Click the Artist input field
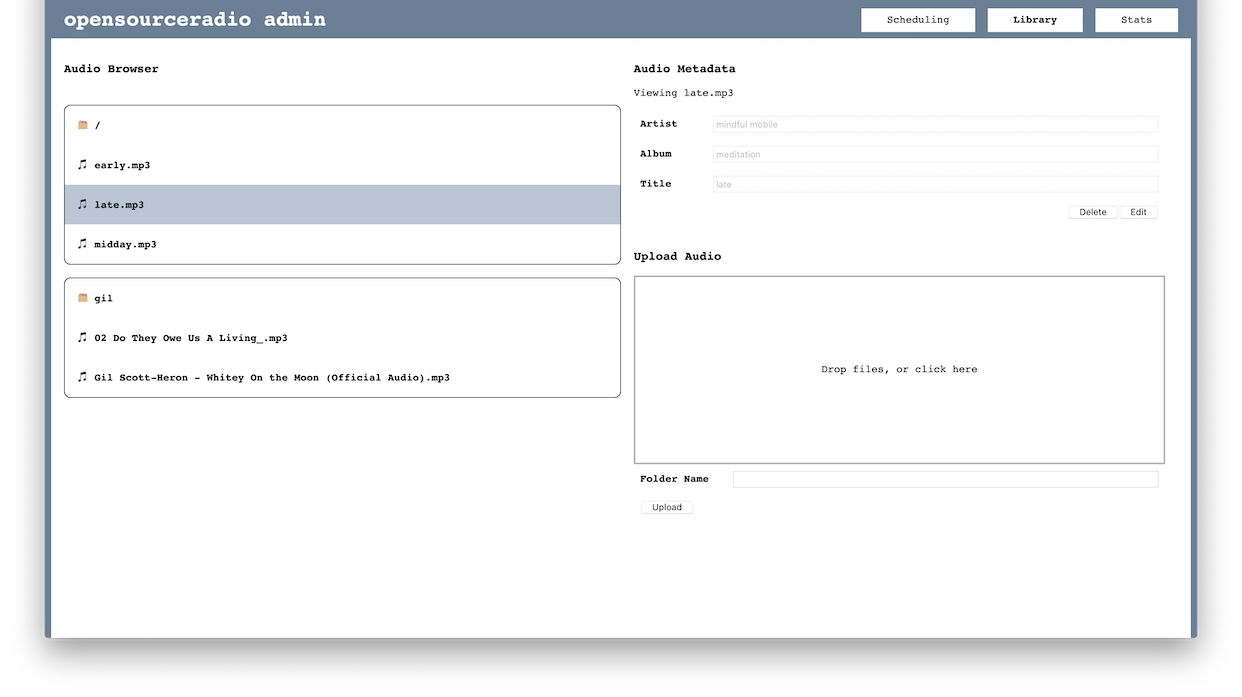Screen dimensions: 1242x697 click(935, 124)
